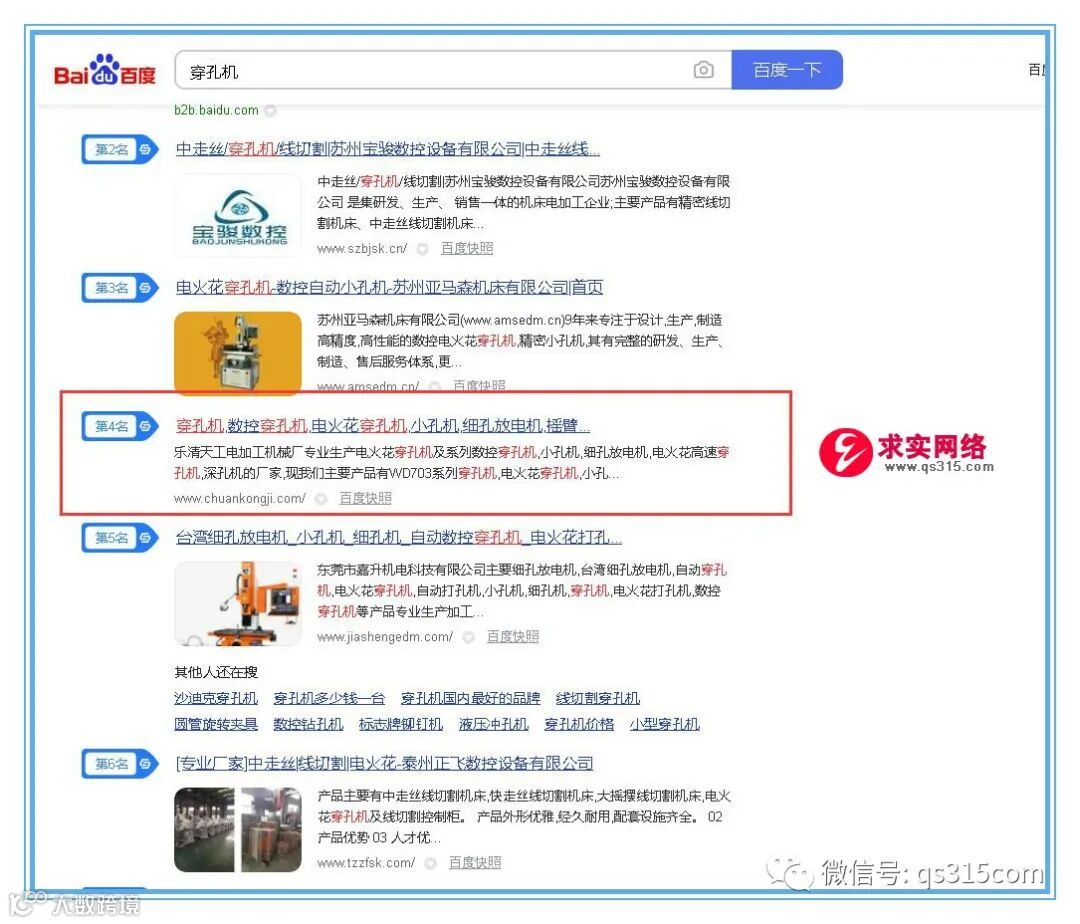
Task: Click the round icon beside www.szbjsk.cn
Action: coord(423,249)
